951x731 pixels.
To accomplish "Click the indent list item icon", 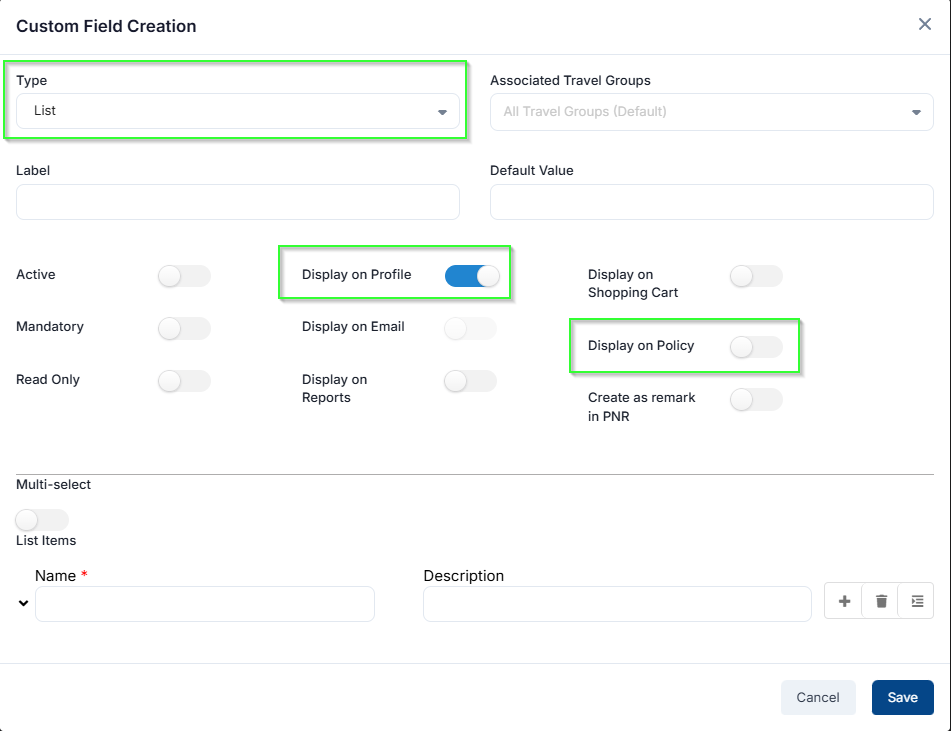I will (x=916, y=601).
